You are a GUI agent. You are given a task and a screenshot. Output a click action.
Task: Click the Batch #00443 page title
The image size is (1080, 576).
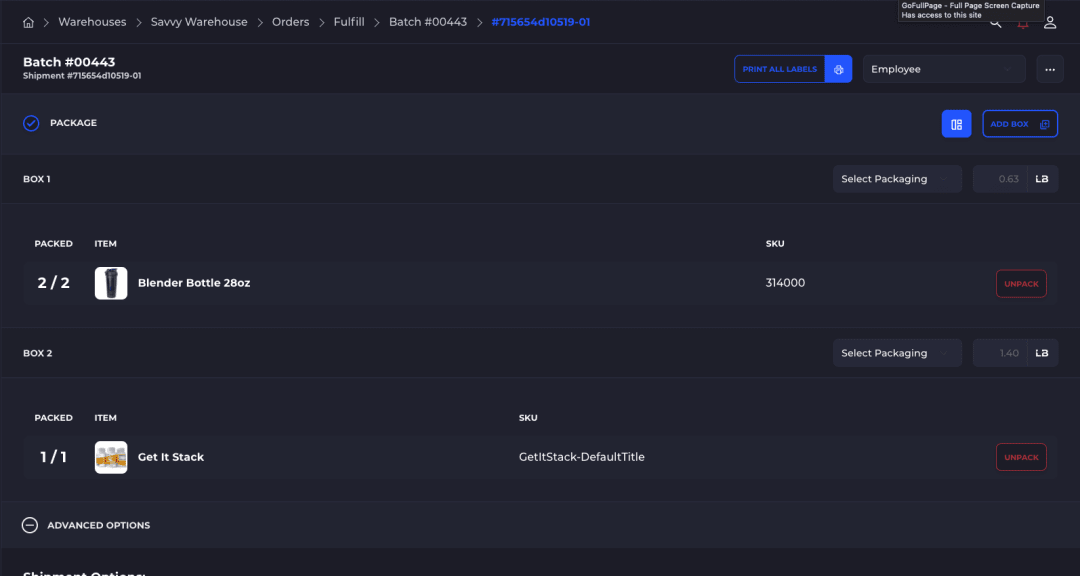[x=69, y=62]
